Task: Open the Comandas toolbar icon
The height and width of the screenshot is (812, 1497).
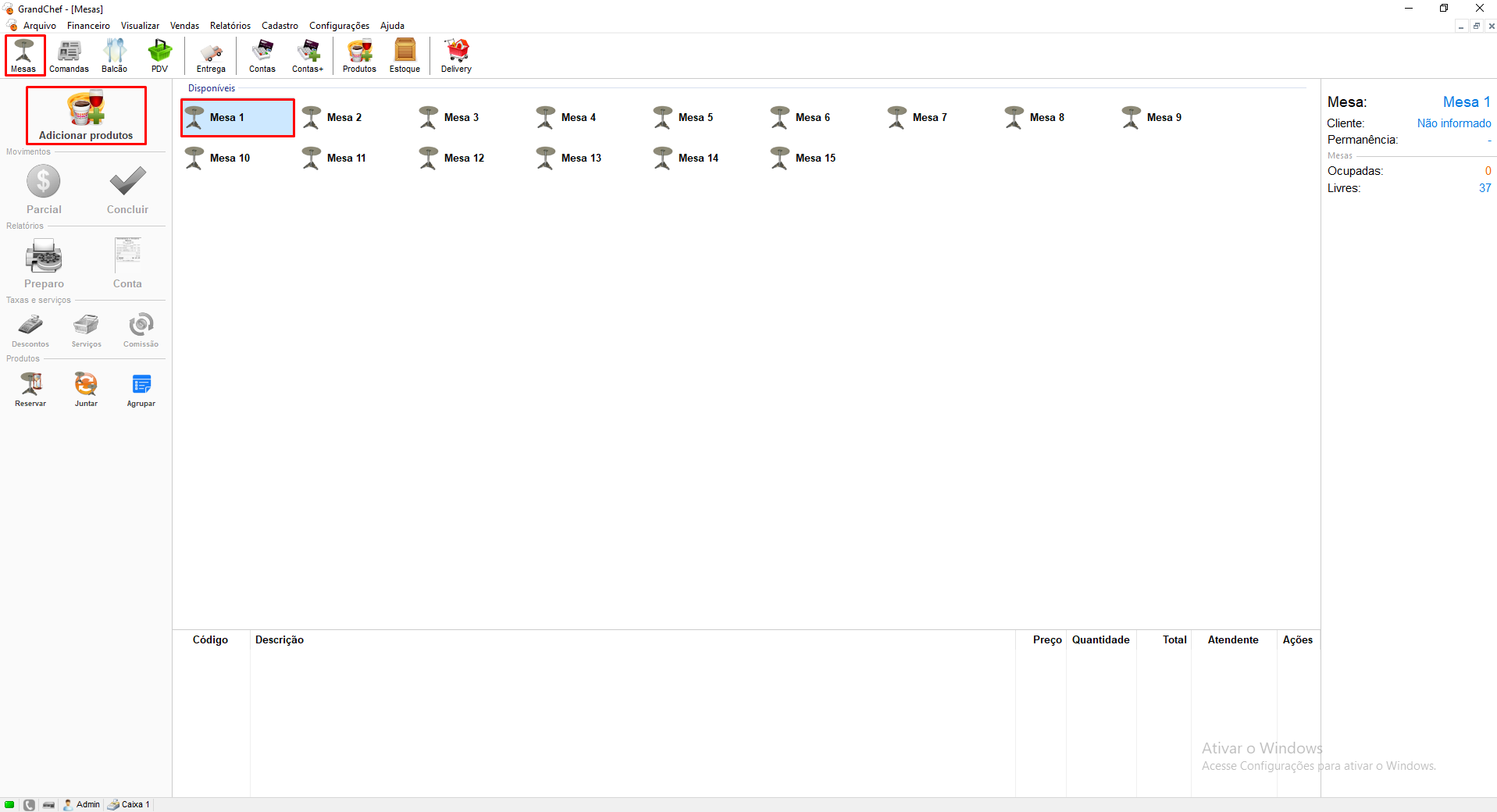Action: point(69,55)
